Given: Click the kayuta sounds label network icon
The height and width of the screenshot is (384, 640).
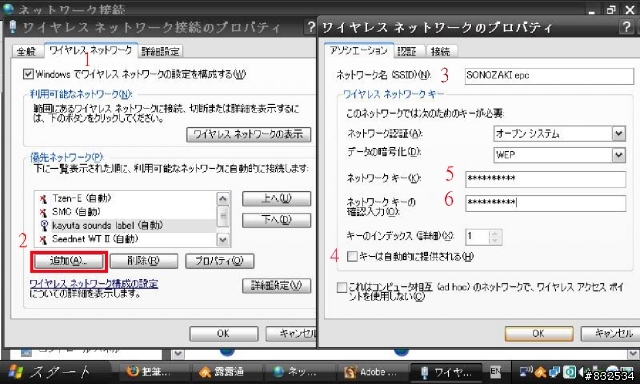Looking at the screenshot, I should coord(44,226).
